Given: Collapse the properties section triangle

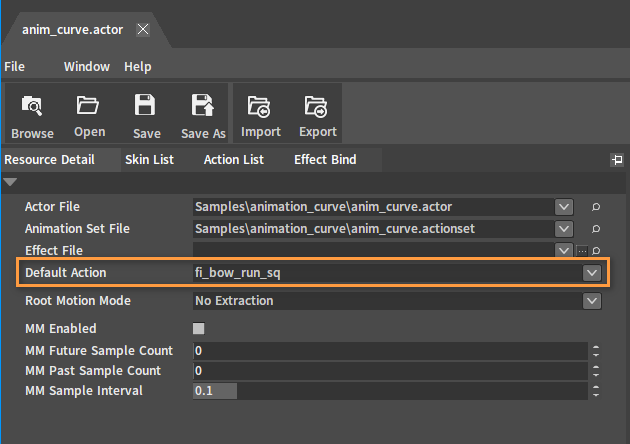Looking at the screenshot, I should tap(10, 182).
